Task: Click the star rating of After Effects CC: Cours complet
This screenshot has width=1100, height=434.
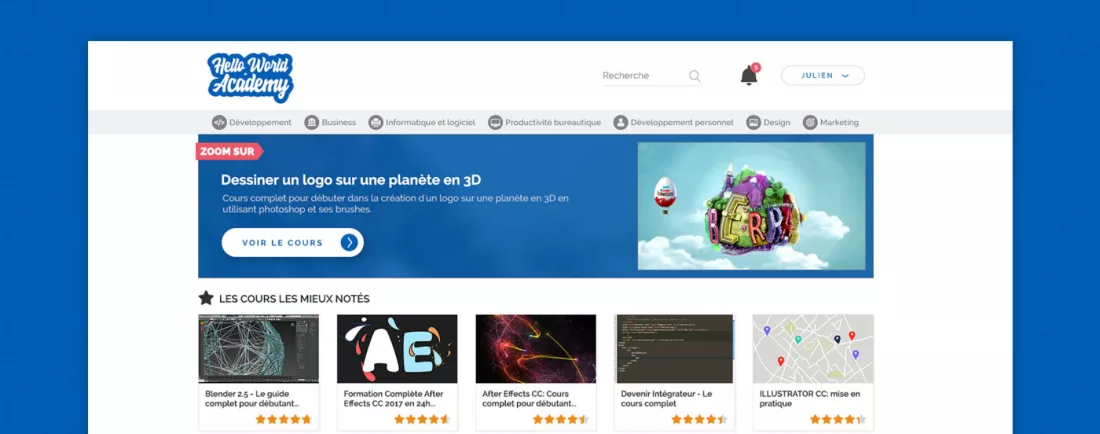Action: (x=561, y=419)
